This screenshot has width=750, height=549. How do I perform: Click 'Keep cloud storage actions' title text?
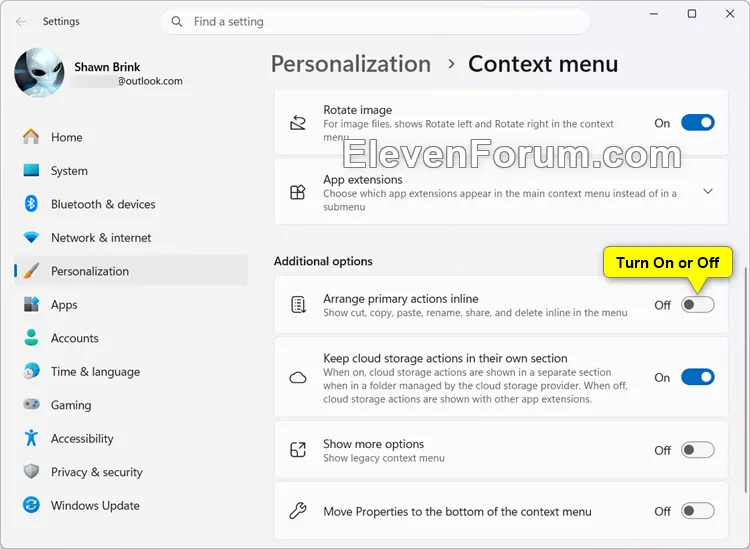coord(445,358)
